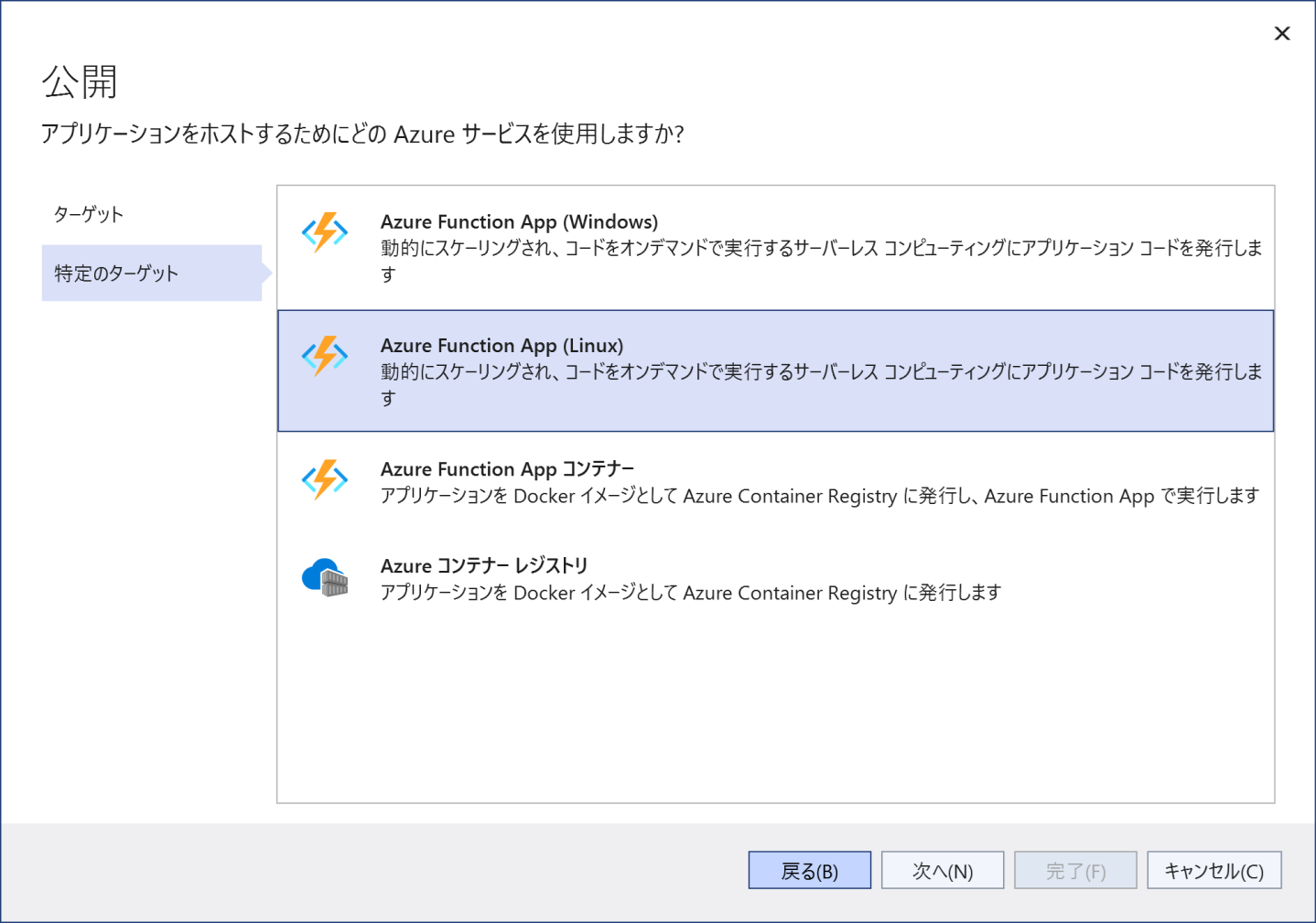Open the 特定のターゲット step in the sidebar
This screenshot has width=1316, height=923.
click(x=152, y=273)
